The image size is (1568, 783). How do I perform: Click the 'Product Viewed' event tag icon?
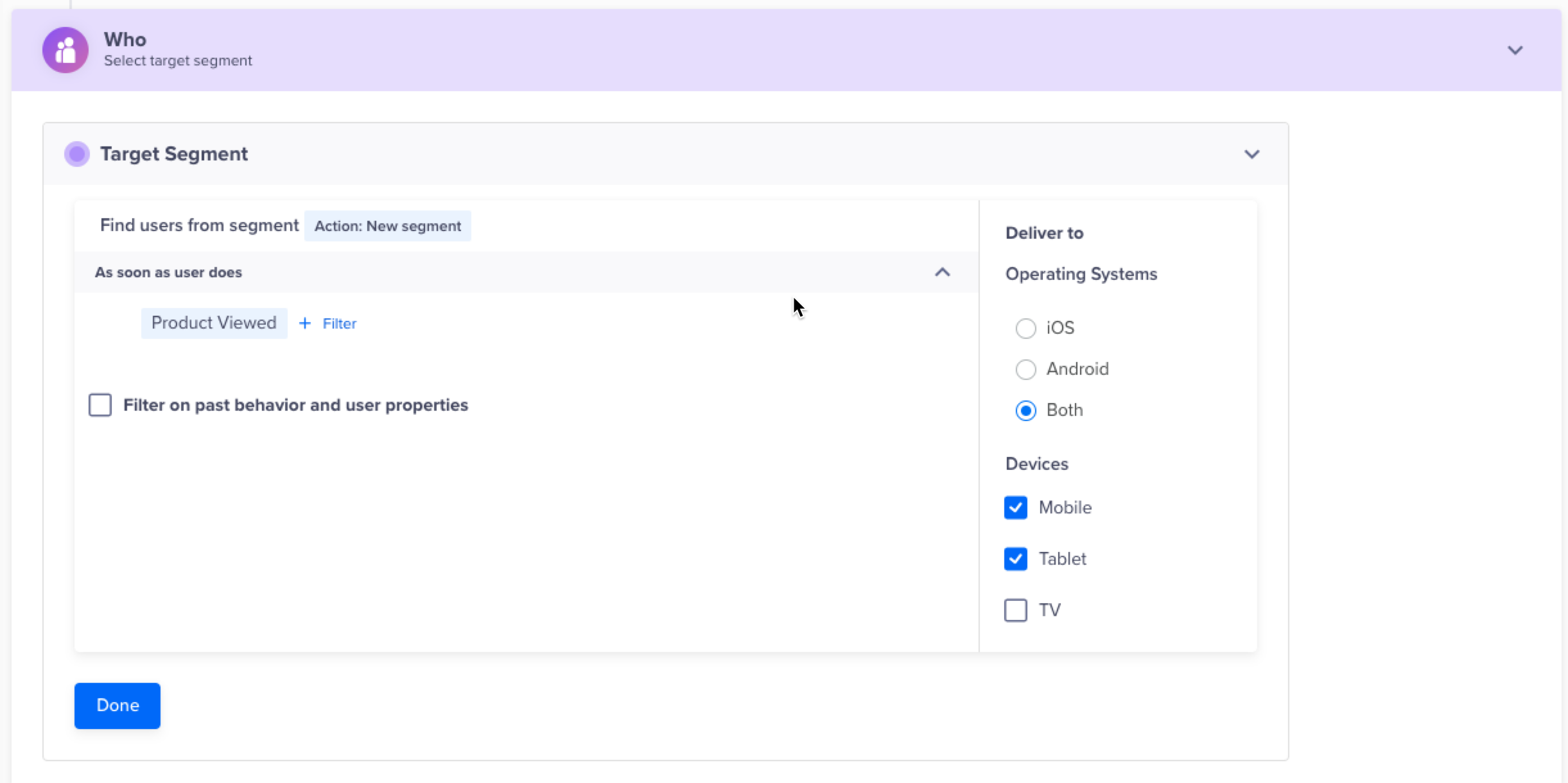tap(213, 322)
